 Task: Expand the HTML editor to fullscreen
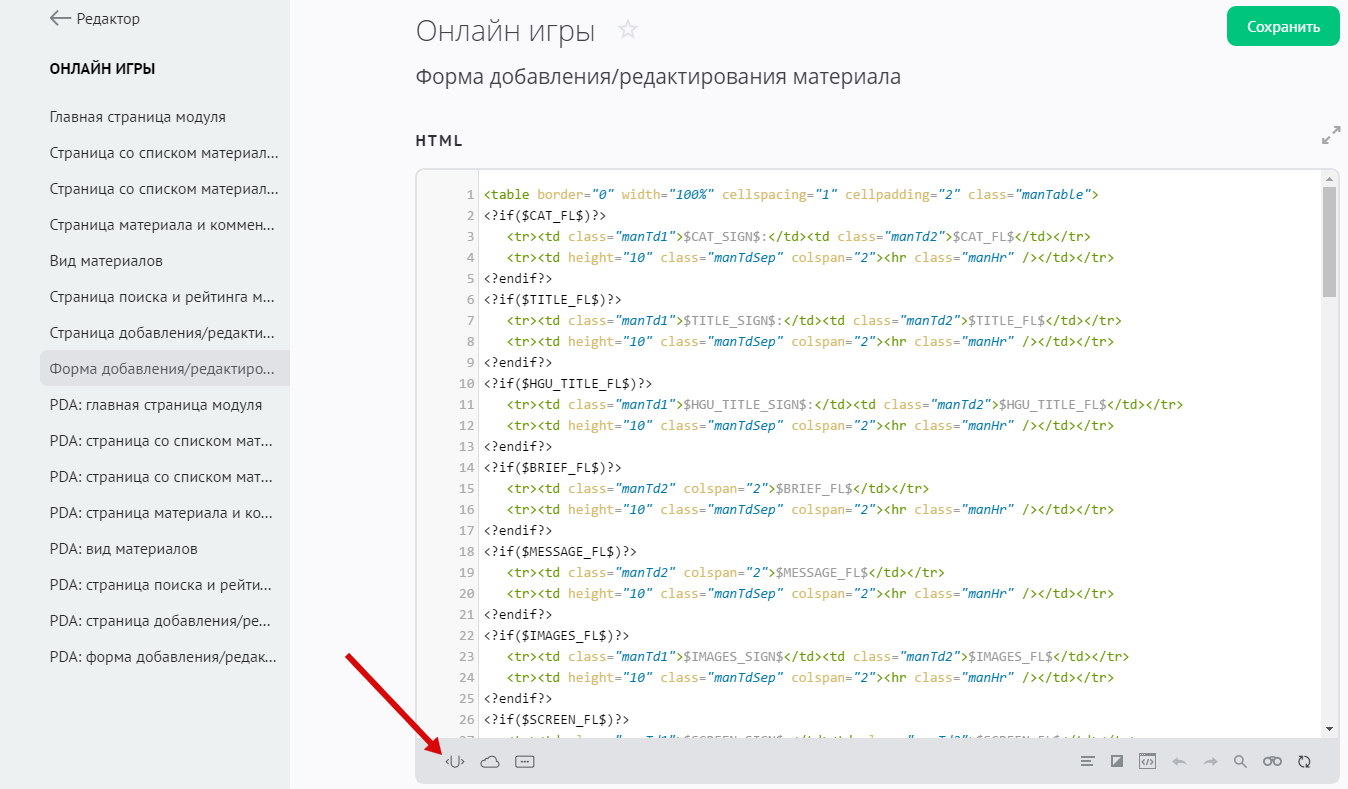click(1330, 135)
